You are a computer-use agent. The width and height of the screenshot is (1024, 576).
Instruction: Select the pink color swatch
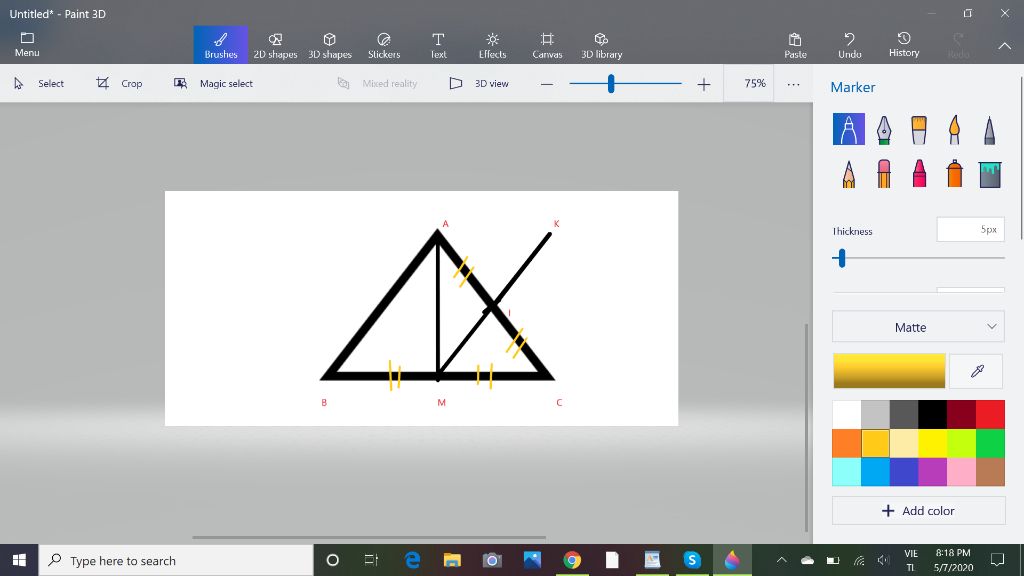(x=961, y=472)
